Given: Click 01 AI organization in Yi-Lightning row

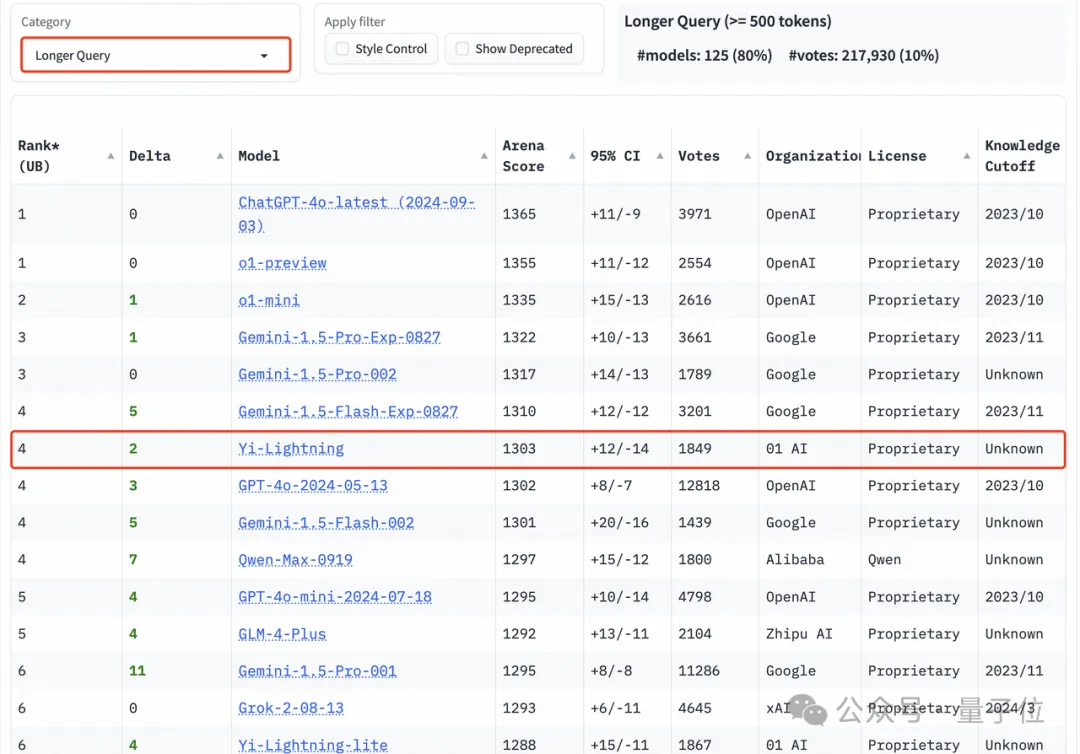Looking at the screenshot, I should pyautogui.click(x=787, y=449).
